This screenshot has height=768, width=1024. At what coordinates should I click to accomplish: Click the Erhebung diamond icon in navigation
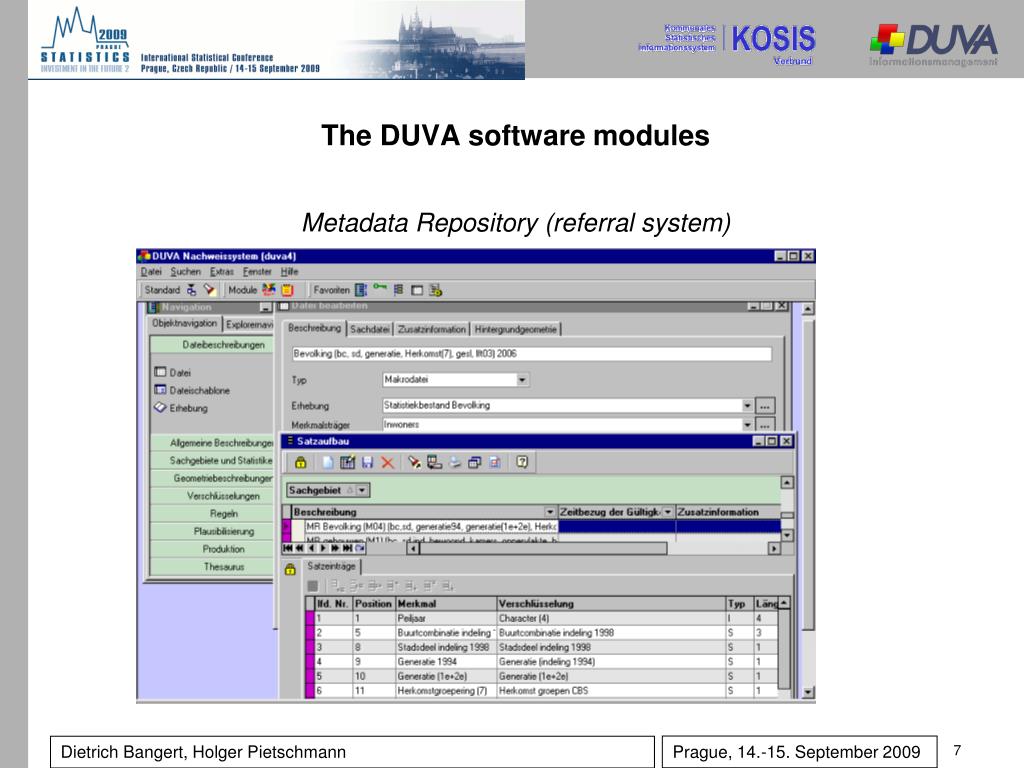point(160,408)
